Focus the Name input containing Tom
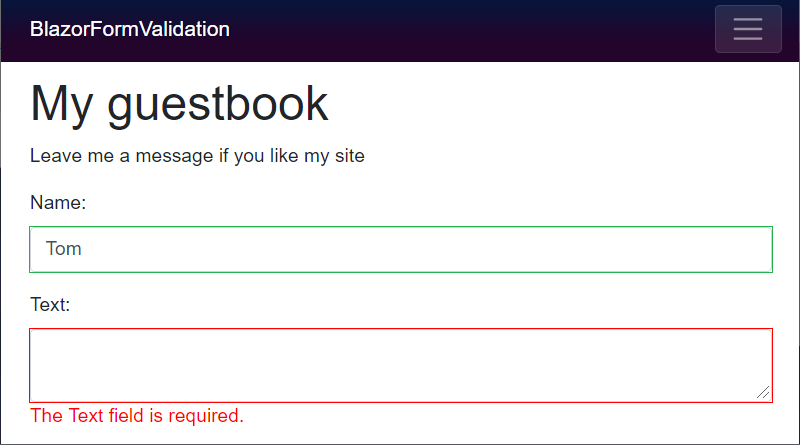The width and height of the screenshot is (800, 445). coord(401,249)
